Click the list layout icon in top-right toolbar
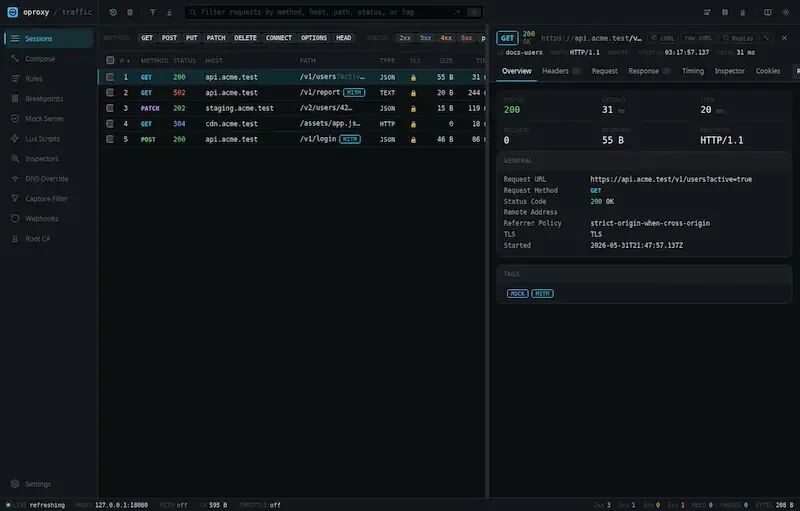 click(707, 12)
